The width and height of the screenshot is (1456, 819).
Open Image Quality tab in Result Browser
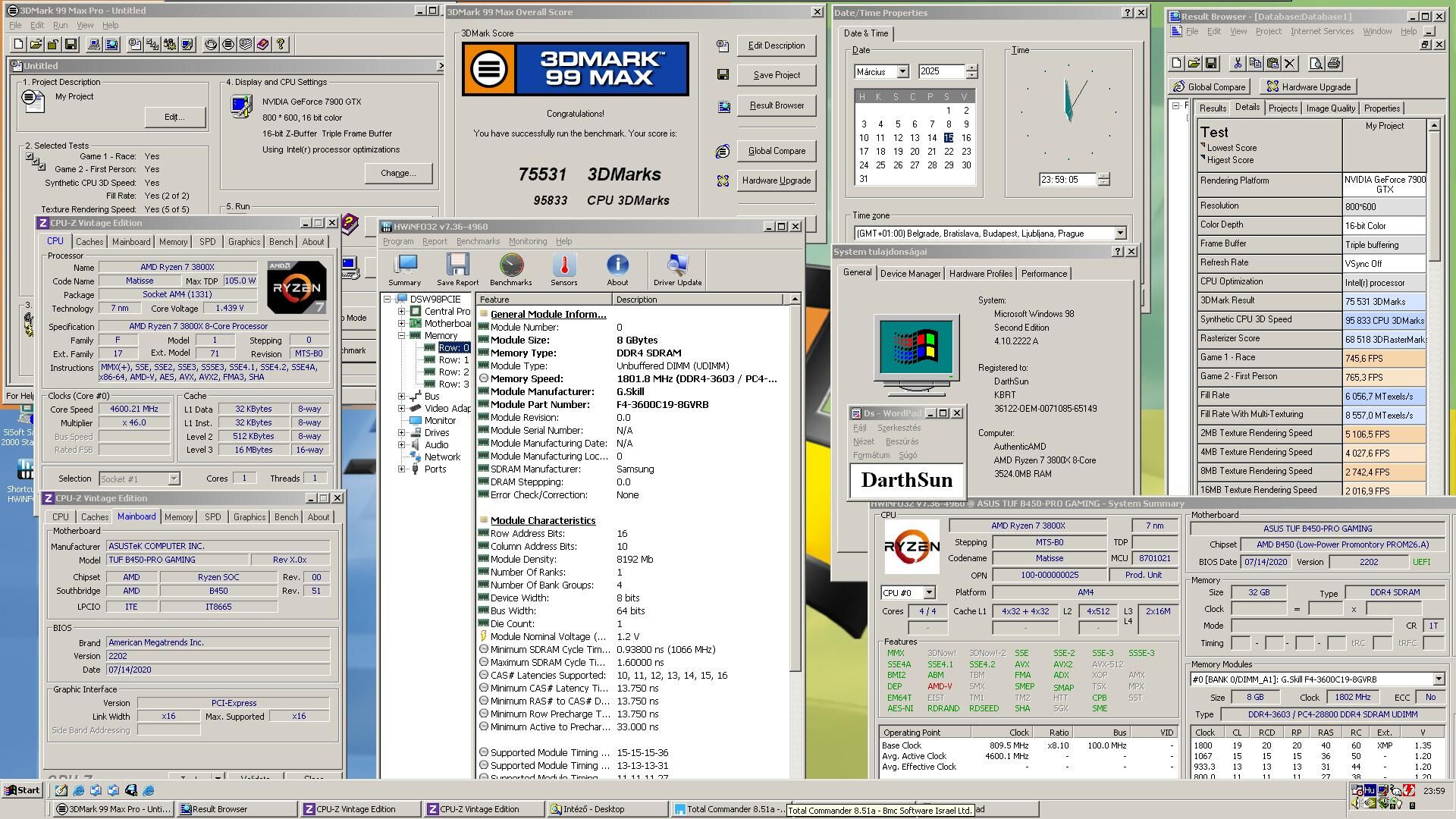(1330, 108)
